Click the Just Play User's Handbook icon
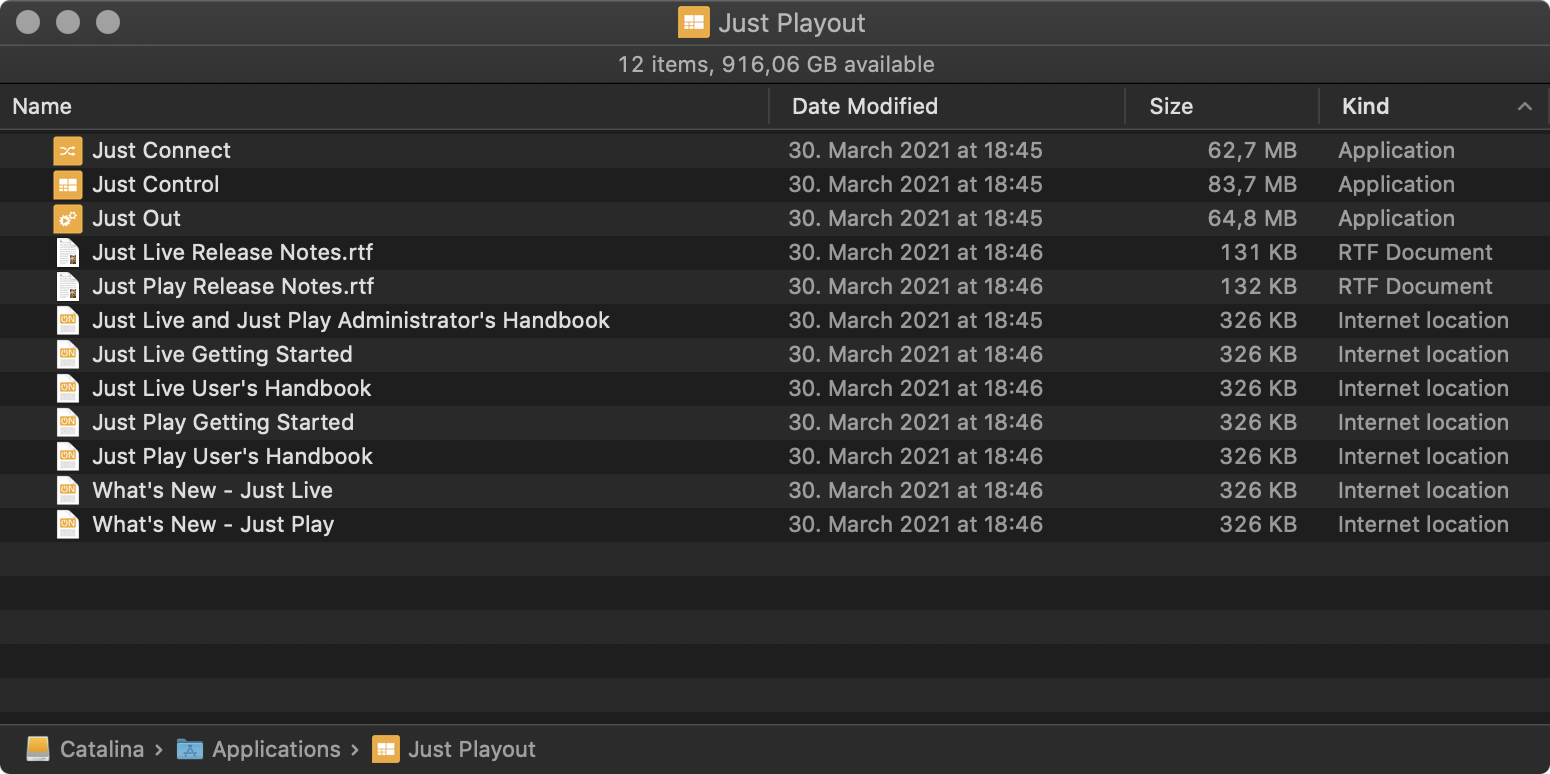The height and width of the screenshot is (774, 1550). pos(67,456)
